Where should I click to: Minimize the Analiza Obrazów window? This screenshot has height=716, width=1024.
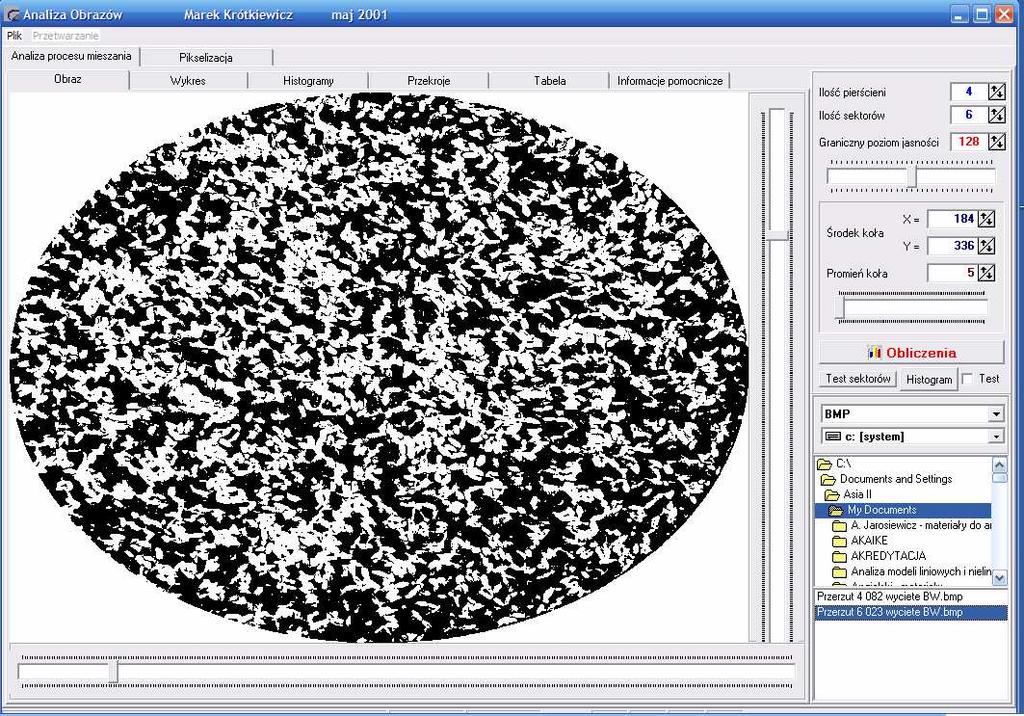coord(959,14)
